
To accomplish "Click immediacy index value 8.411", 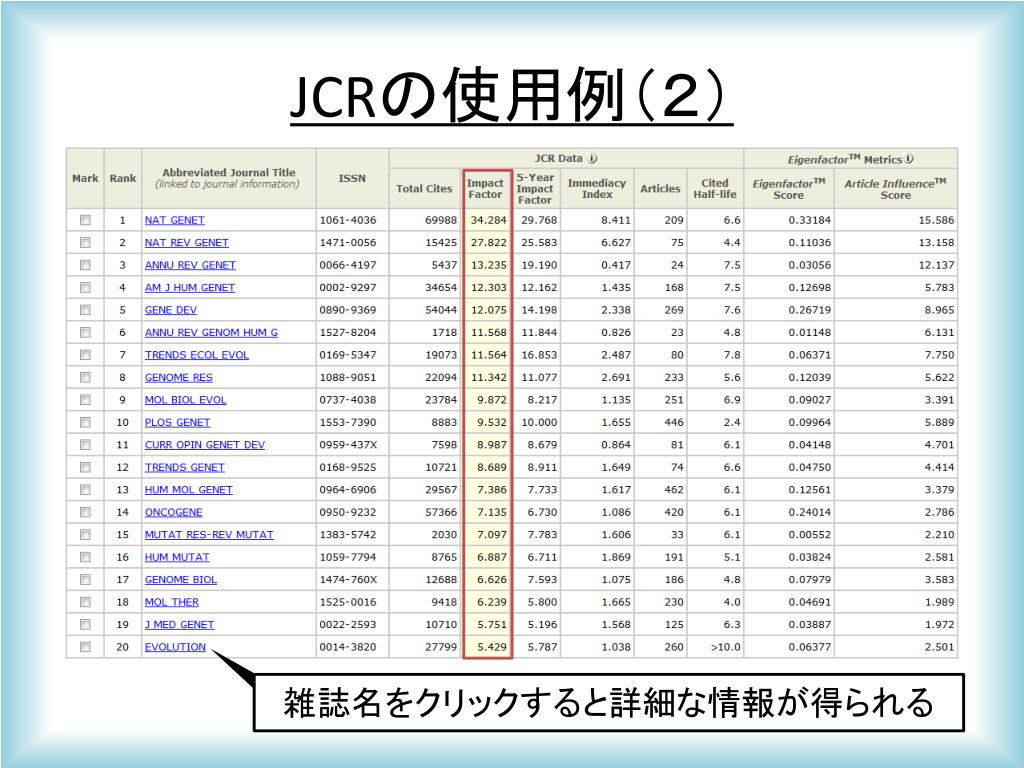I will (616, 220).
